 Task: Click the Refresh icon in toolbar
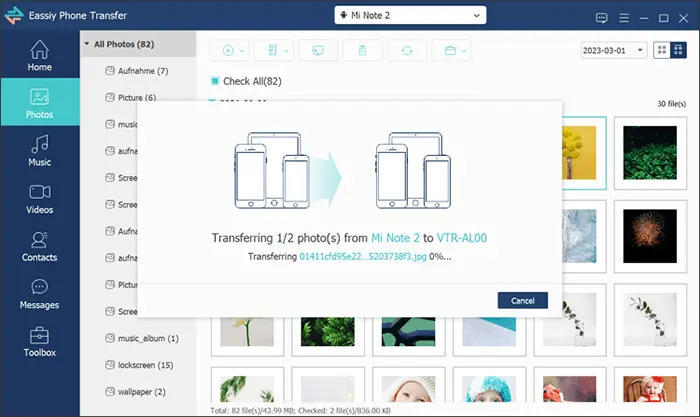pos(407,50)
